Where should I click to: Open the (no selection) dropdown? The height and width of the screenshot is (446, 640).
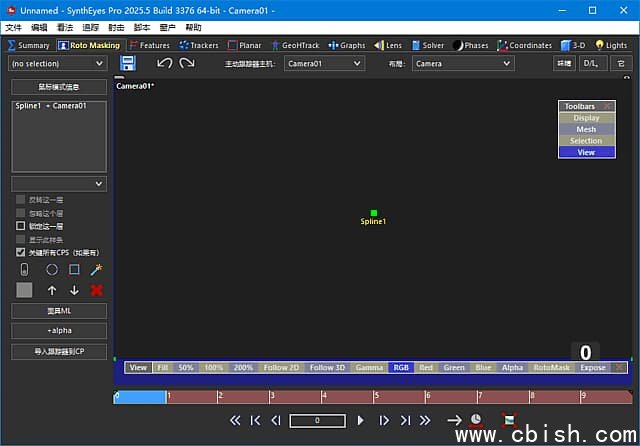[58, 64]
